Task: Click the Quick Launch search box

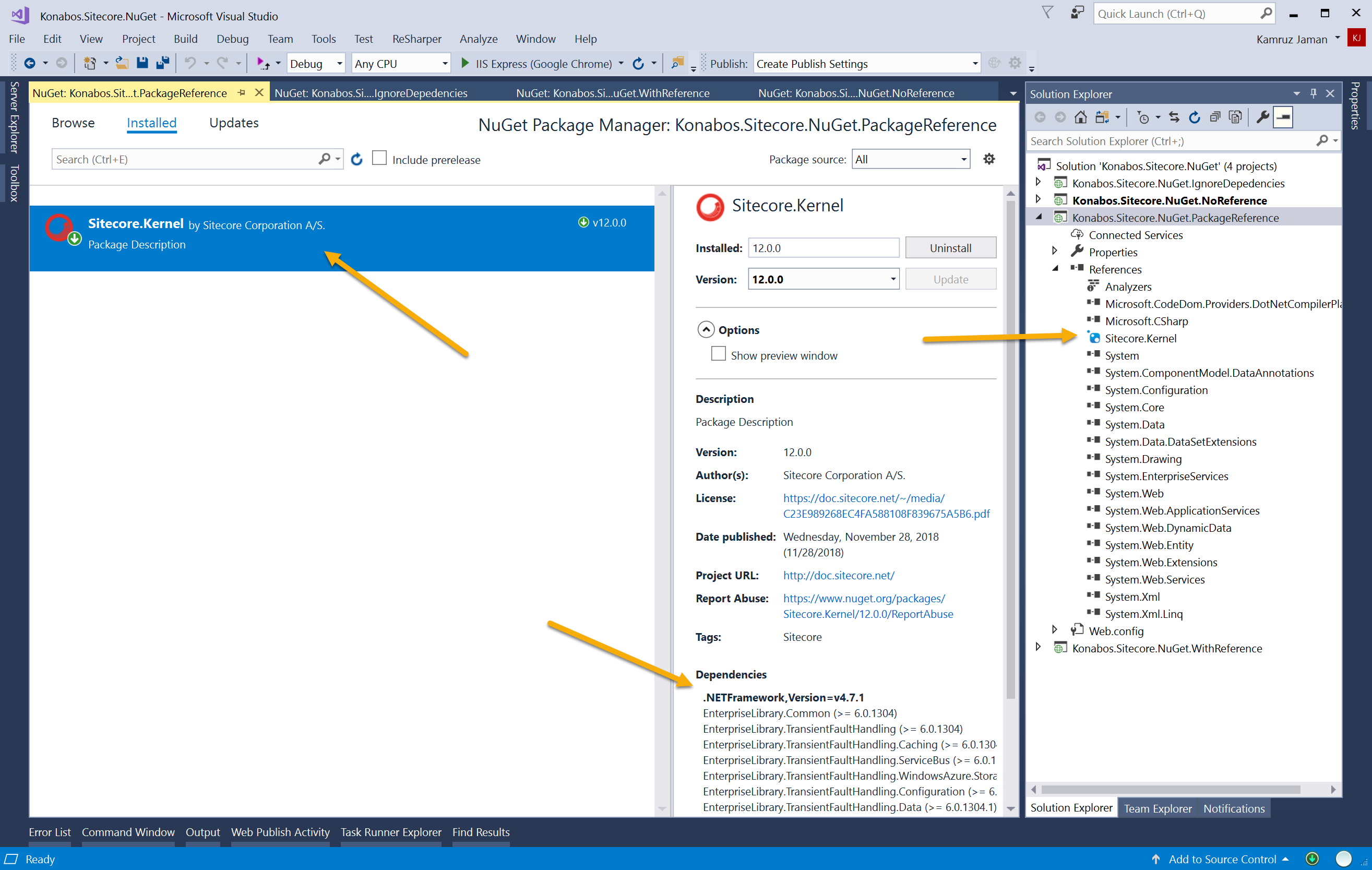Action: (1184, 14)
